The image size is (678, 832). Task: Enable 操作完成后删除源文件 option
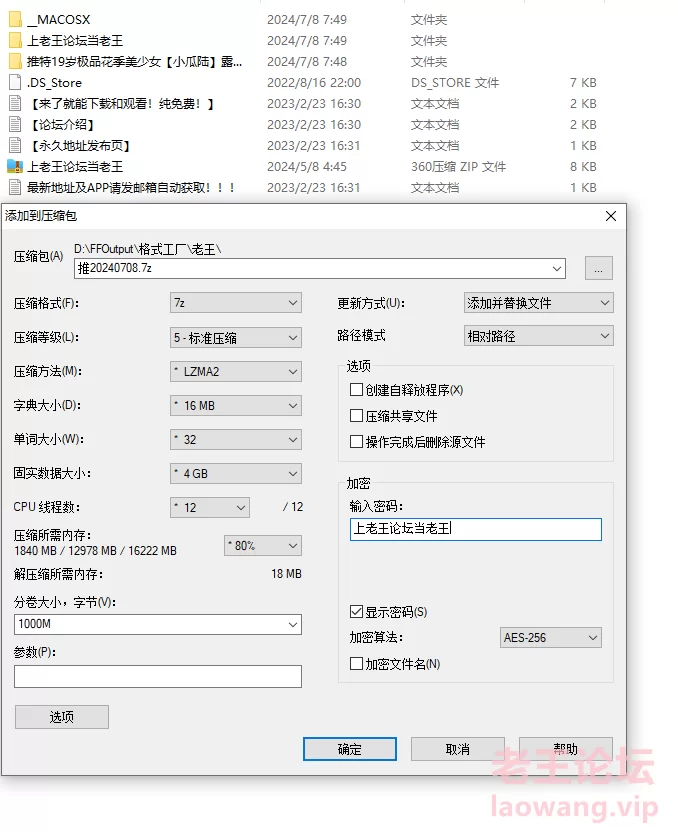coord(357,442)
